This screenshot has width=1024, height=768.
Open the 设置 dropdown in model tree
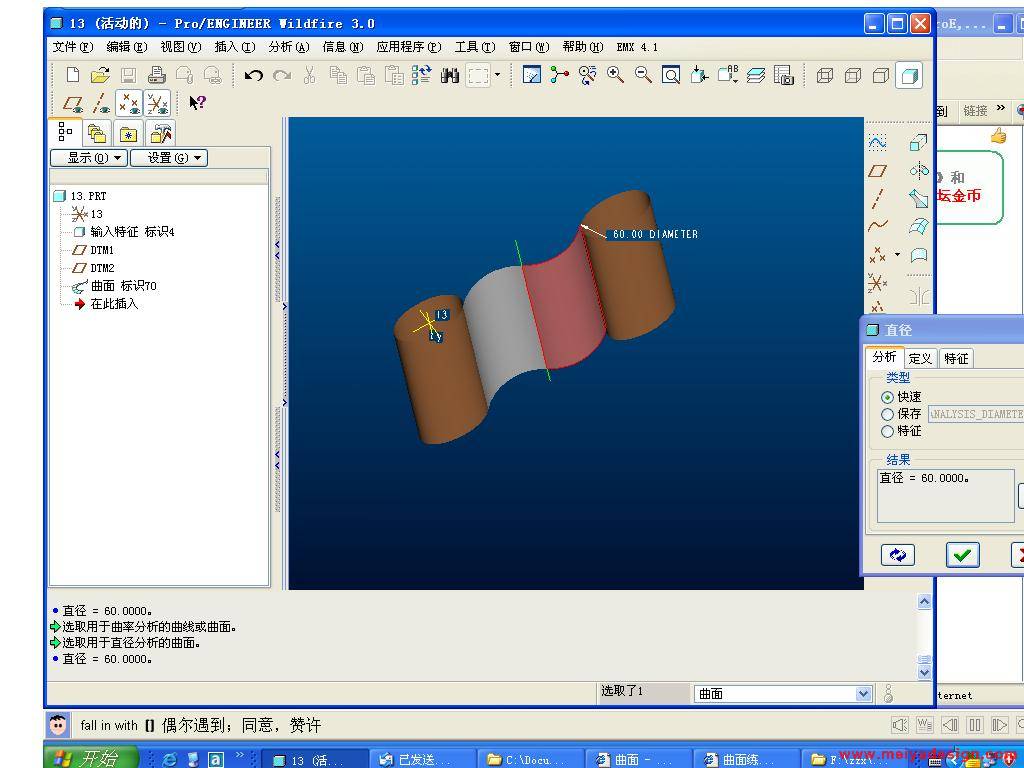[x=169, y=158]
